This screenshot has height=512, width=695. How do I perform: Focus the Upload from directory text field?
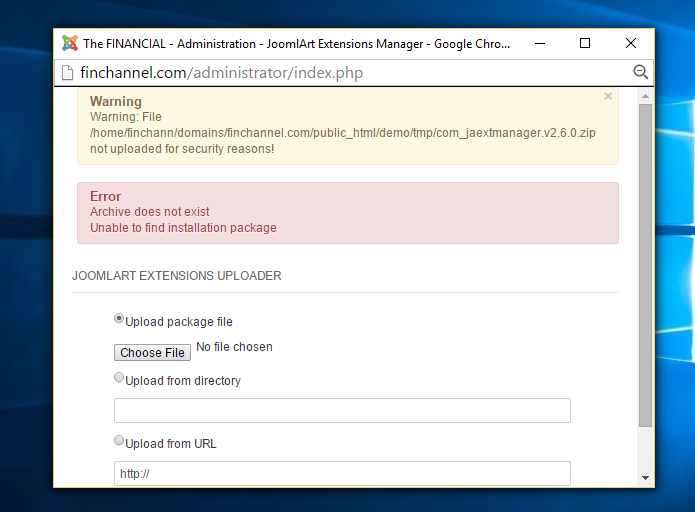tap(342, 410)
